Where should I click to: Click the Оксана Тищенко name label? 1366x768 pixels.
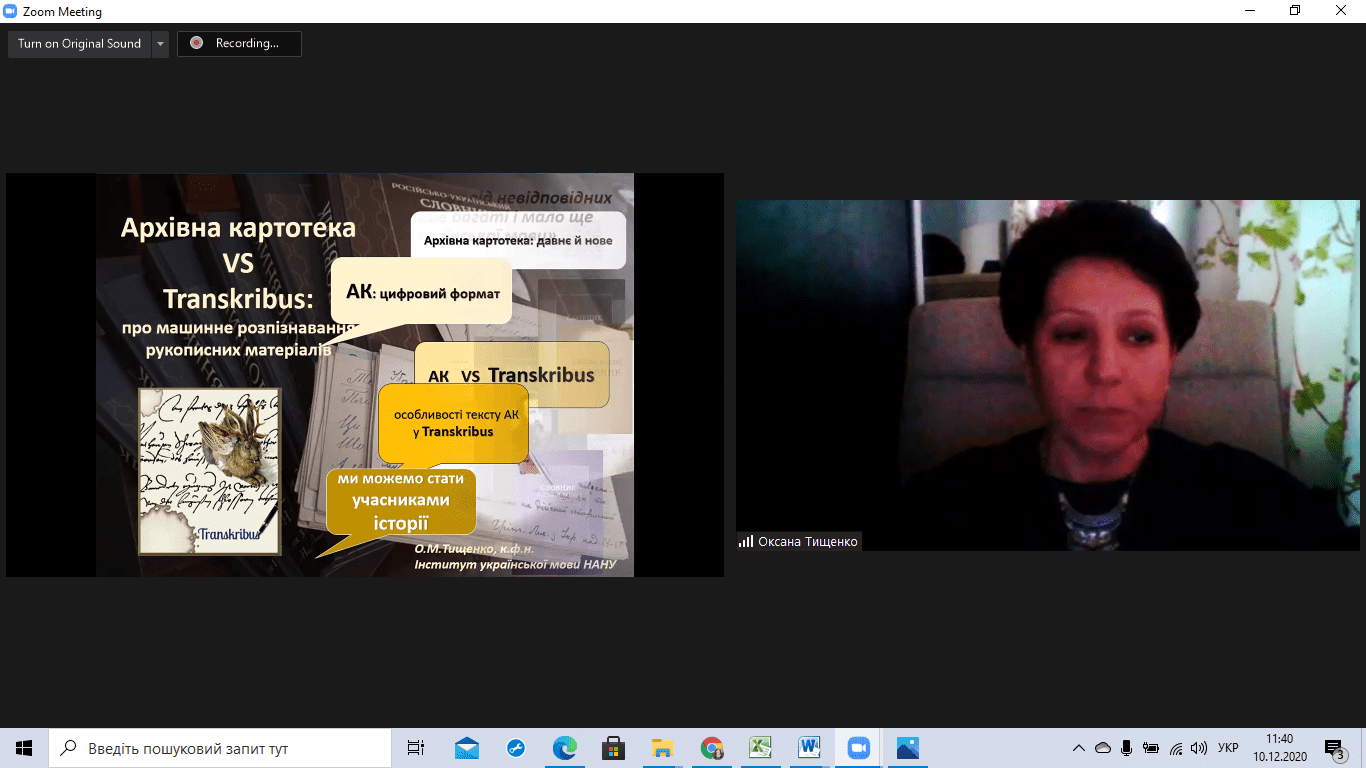(x=807, y=541)
